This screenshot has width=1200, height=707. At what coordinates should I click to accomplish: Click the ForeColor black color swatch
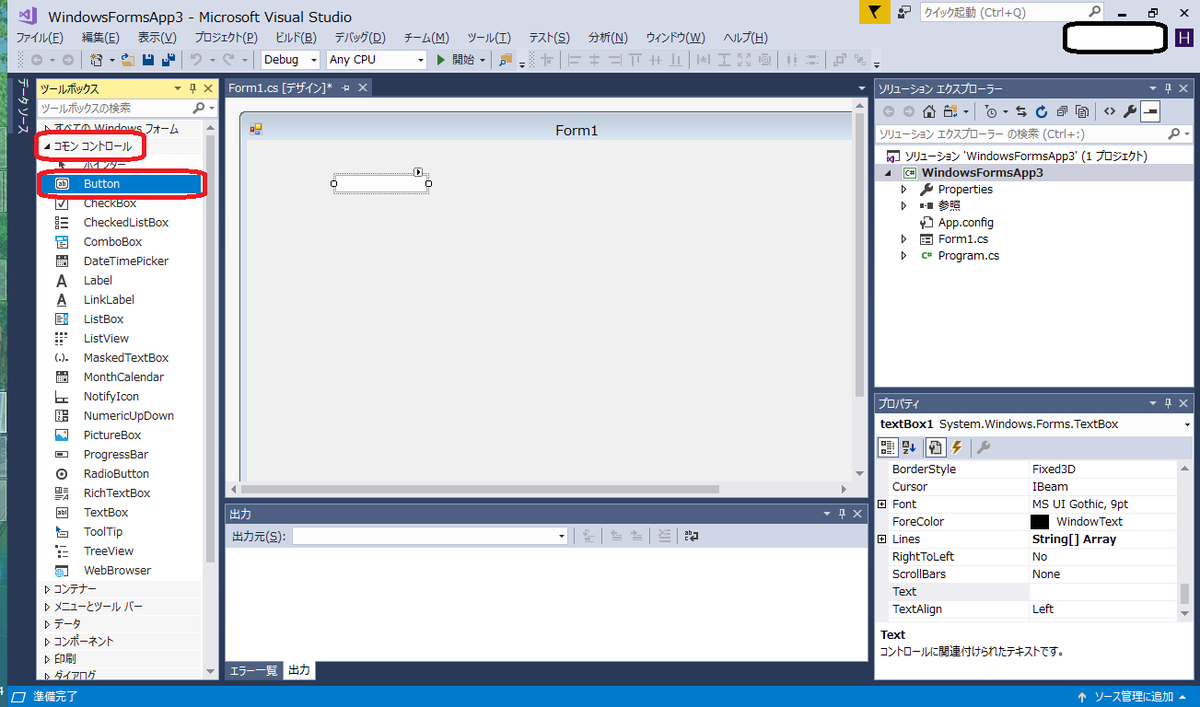coord(1039,522)
